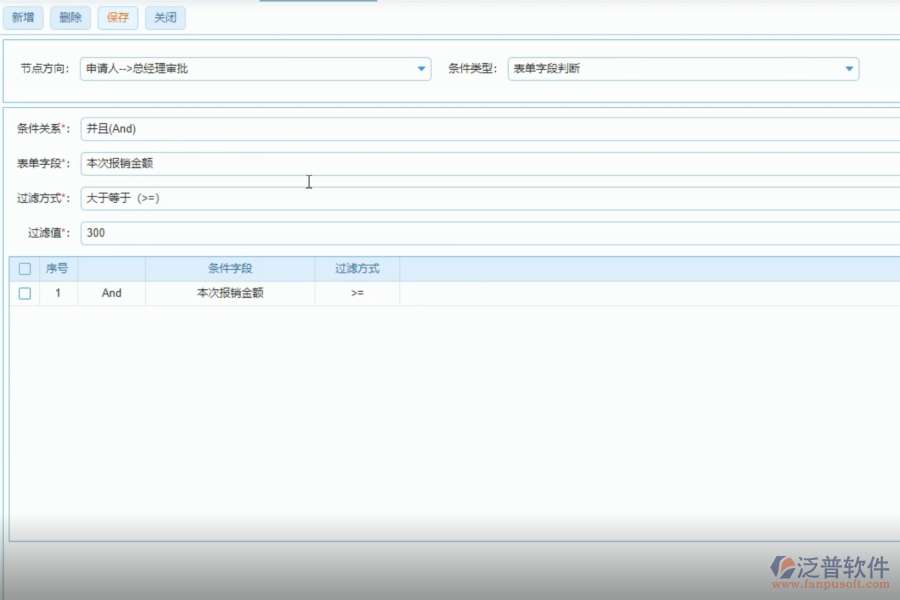This screenshot has width=900, height=600.
Task: Click the >= cell in the condition row
Action: click(x=357, y=292)
